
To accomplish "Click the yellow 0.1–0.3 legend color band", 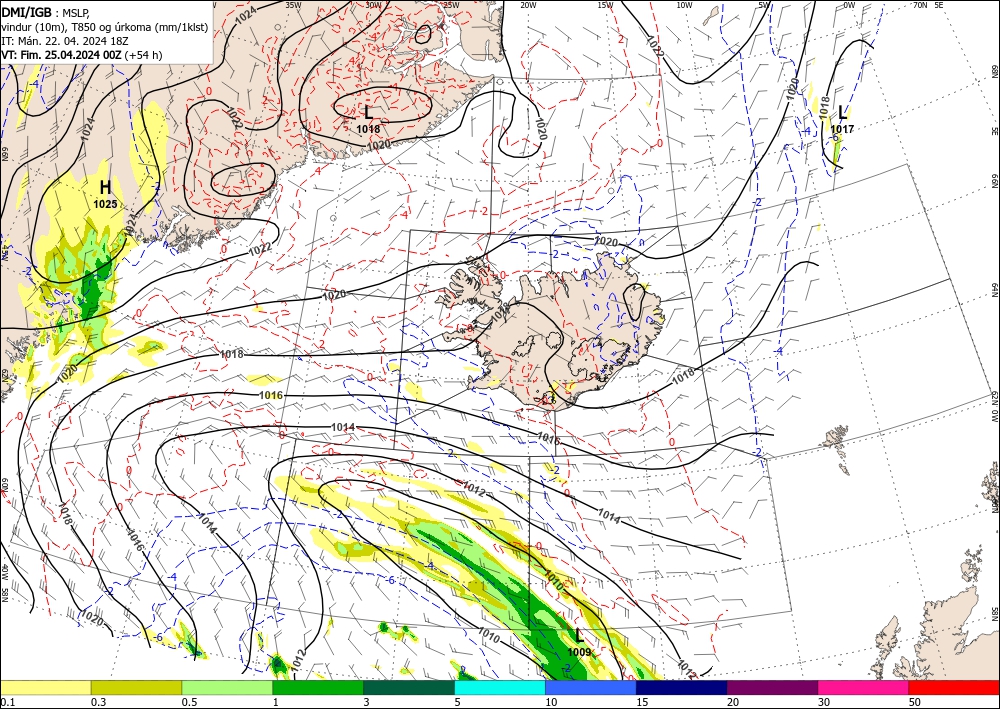I will (45, 687).
